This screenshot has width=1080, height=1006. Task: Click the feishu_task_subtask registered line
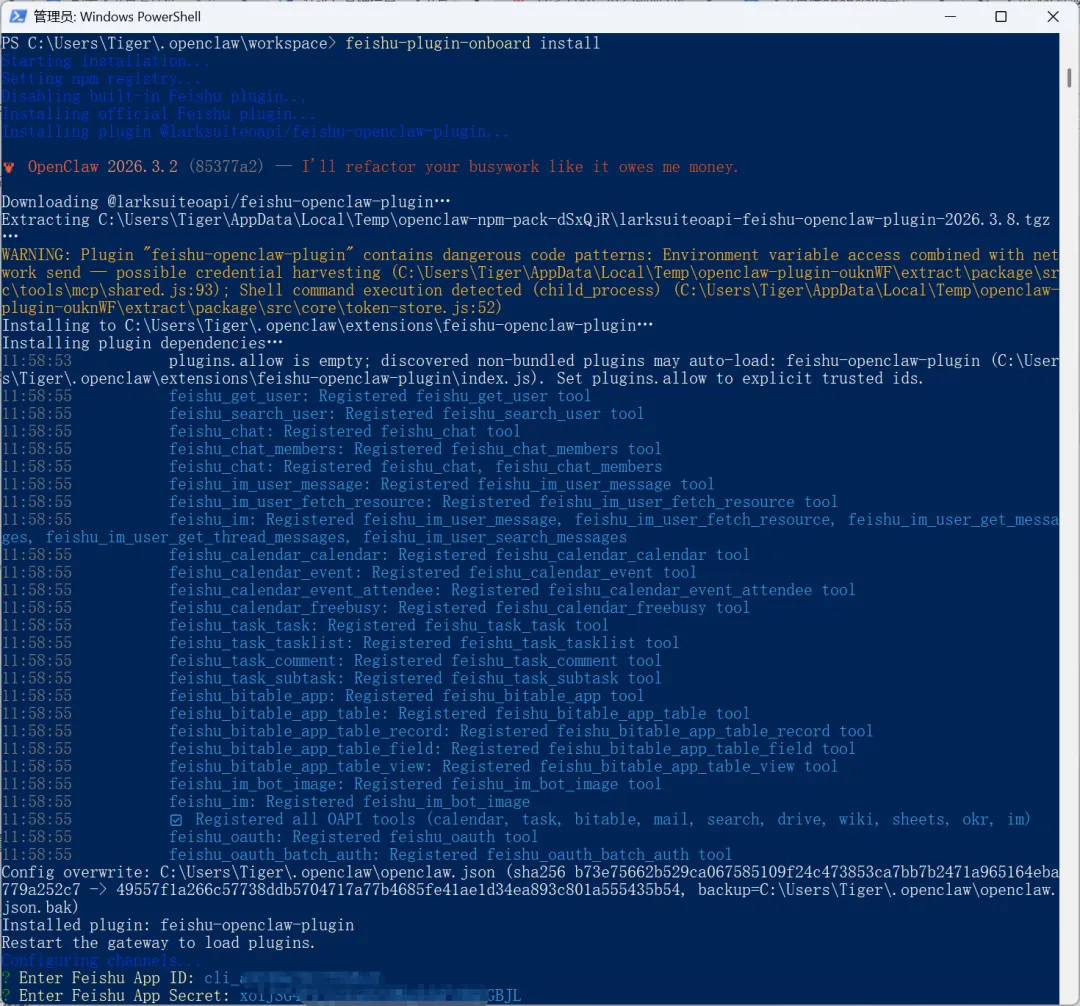click(x=415, y=678)
